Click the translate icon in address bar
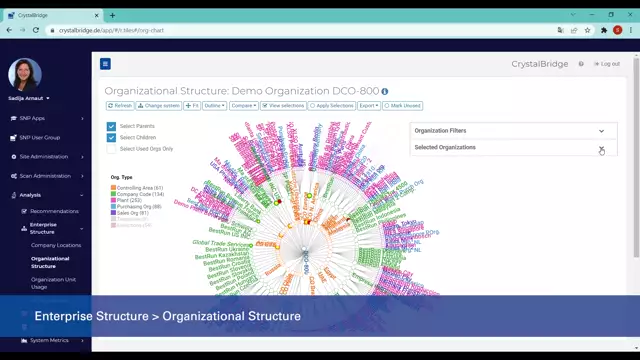640x360 pixels. click(560, 30)
